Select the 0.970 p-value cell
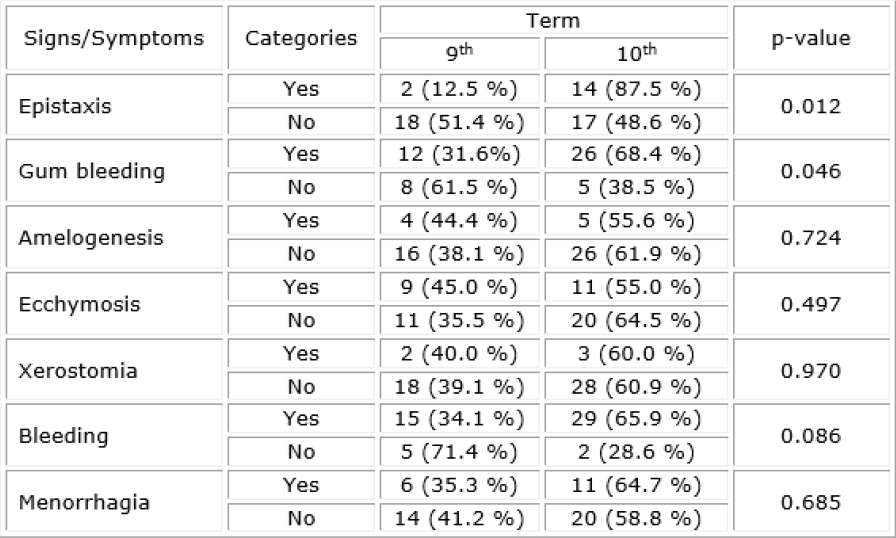 click(811, 370)
